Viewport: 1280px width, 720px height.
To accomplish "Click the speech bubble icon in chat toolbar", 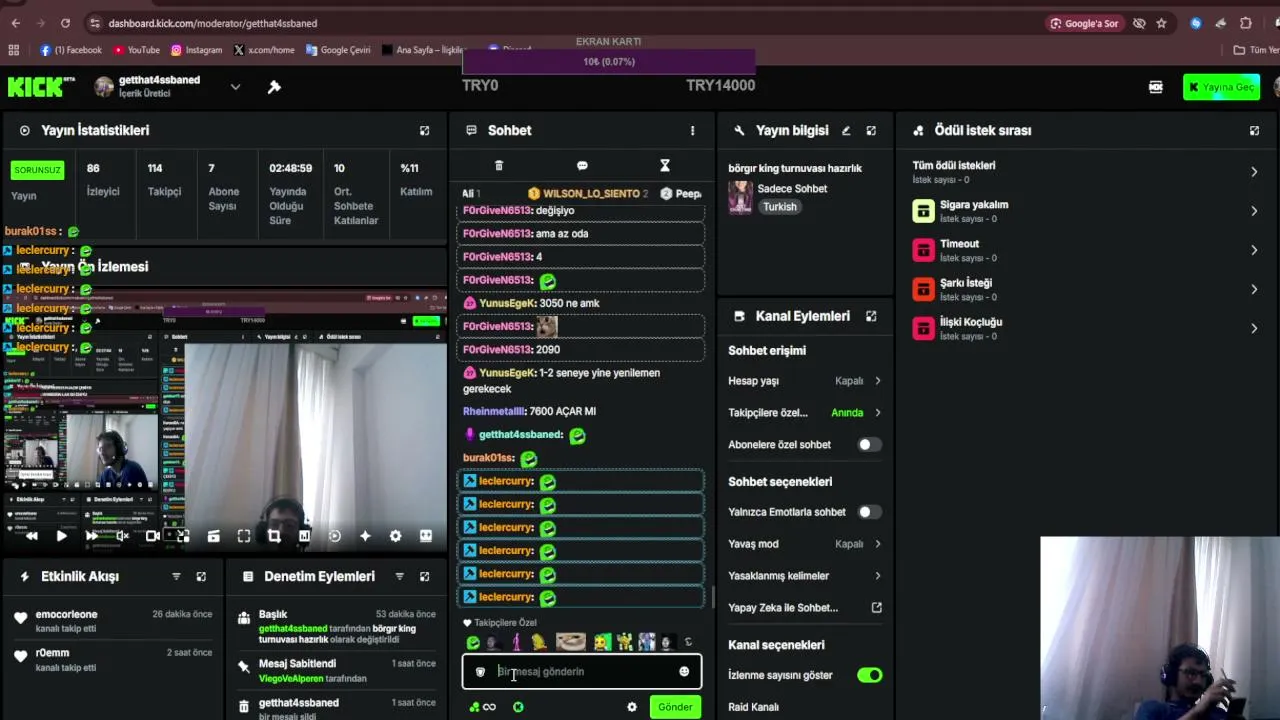I will pos(582,165).
